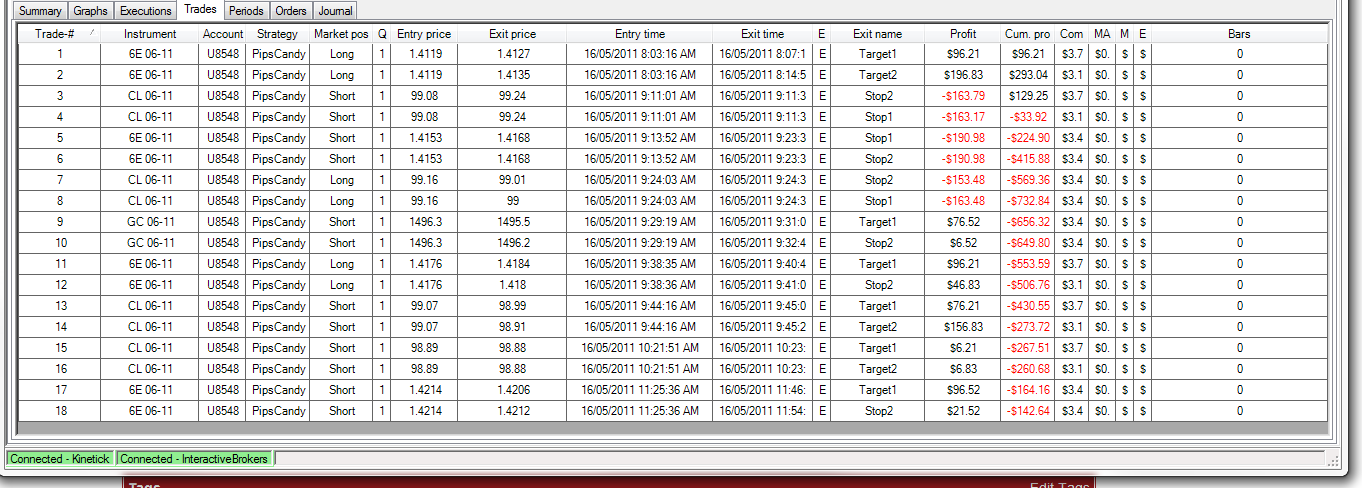Select the -$163.79 profit cell
Image resolution: width=1362 pixels, height=488 pixels.
coord(963,96)
